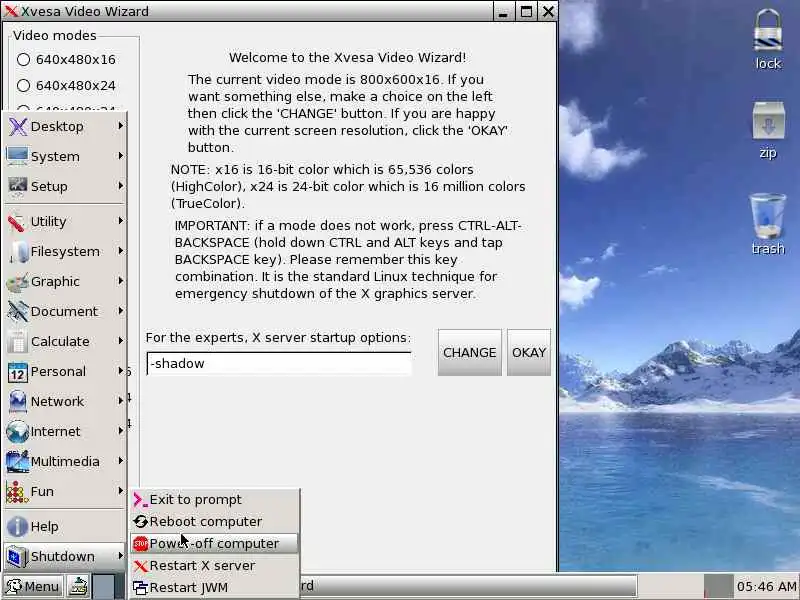Click the Utility menu knife icon
Viewport: 800px width, 600px height.
pos(17,222)
